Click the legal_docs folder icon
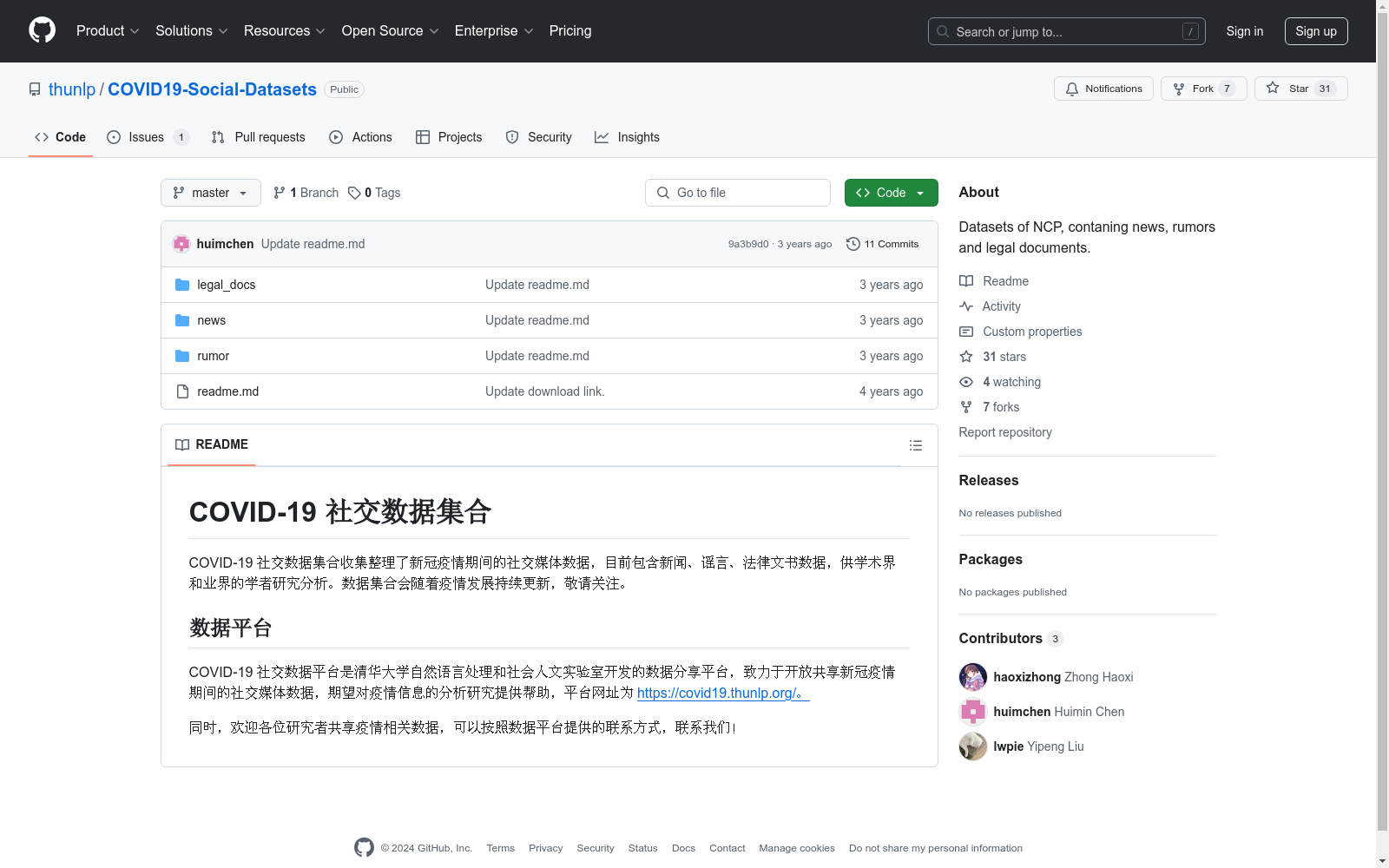Image resolution: width=1389 pixels, height=868 pixels. coord(182,285)
